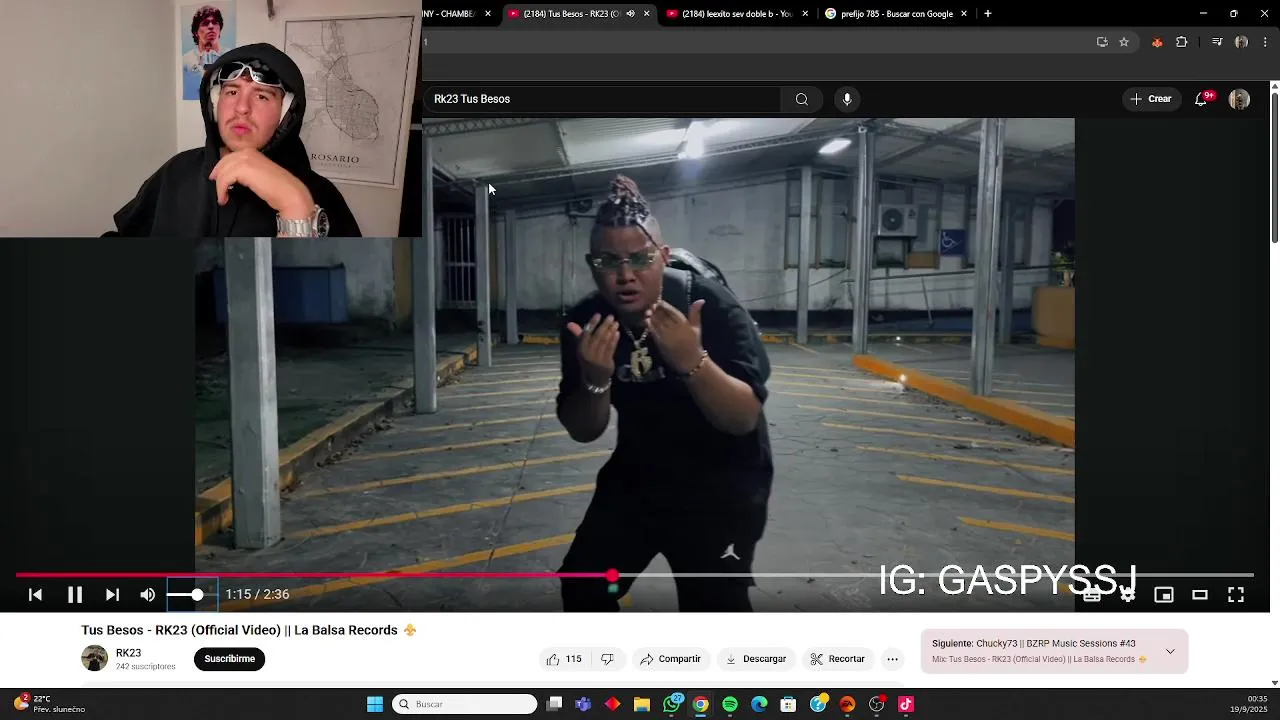This screenshot has height=720, width=1280.
Task: Bookmark this page with the star
Action: click(1124, 42)
